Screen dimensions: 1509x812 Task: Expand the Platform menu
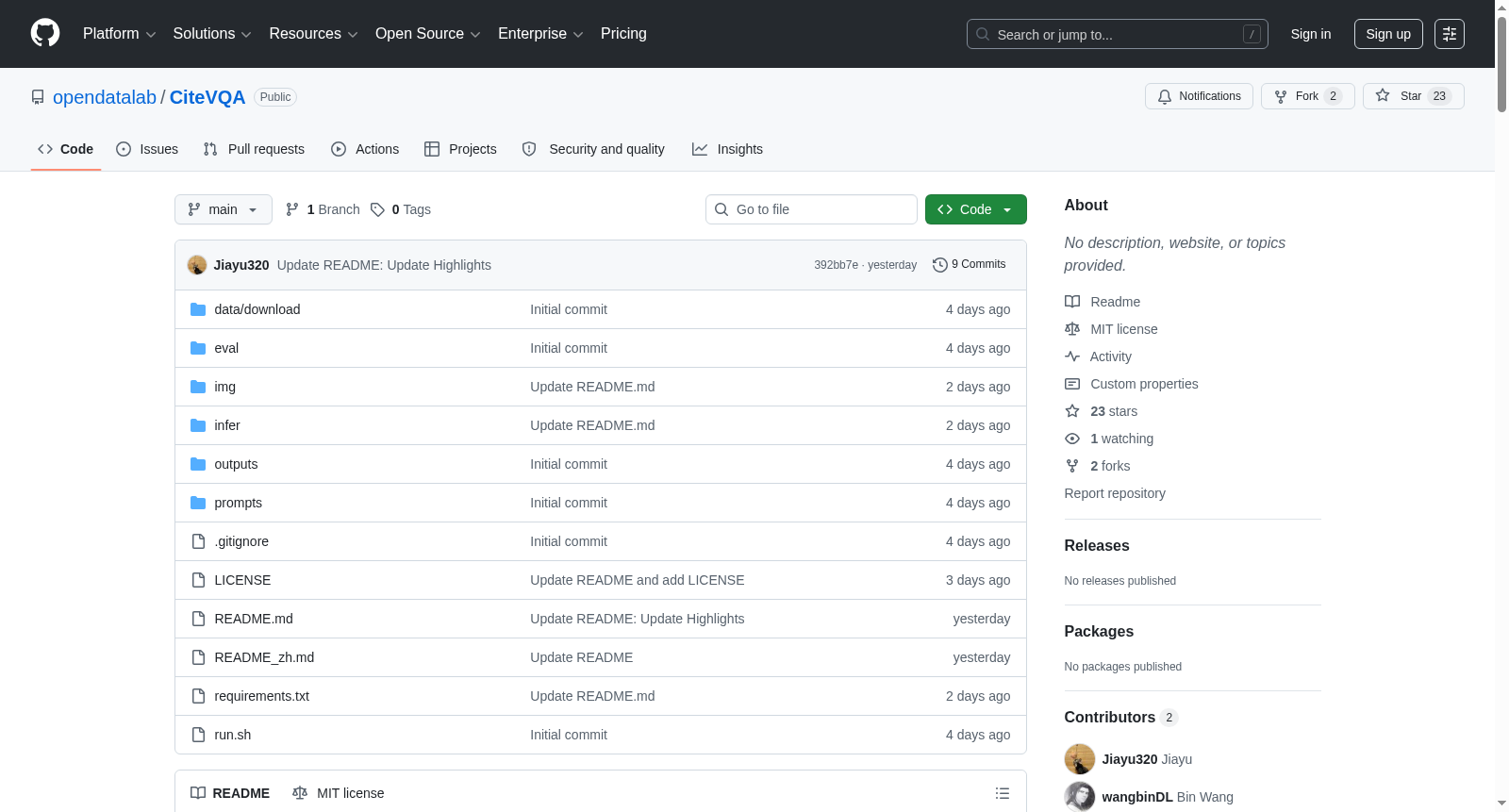(120, 34)
